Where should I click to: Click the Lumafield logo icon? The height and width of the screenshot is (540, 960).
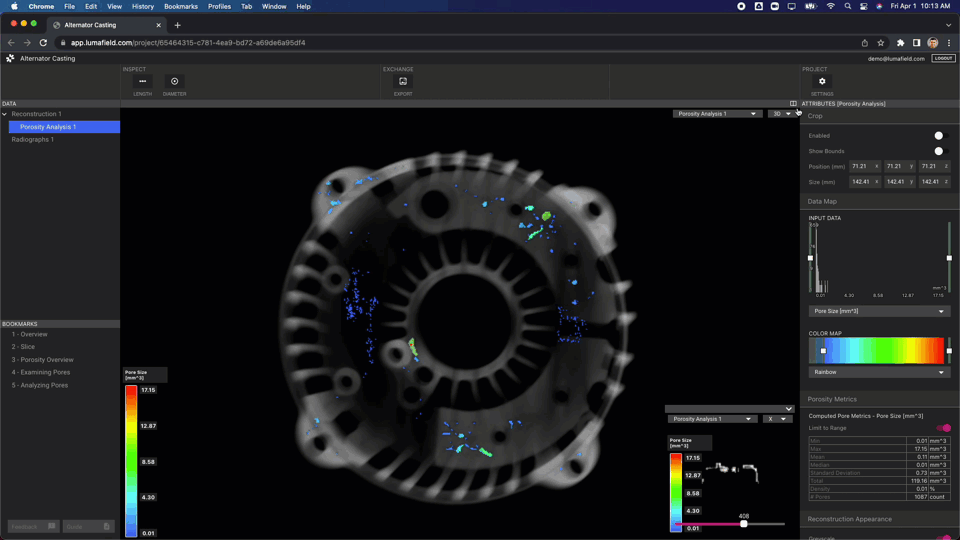point(10,58)
